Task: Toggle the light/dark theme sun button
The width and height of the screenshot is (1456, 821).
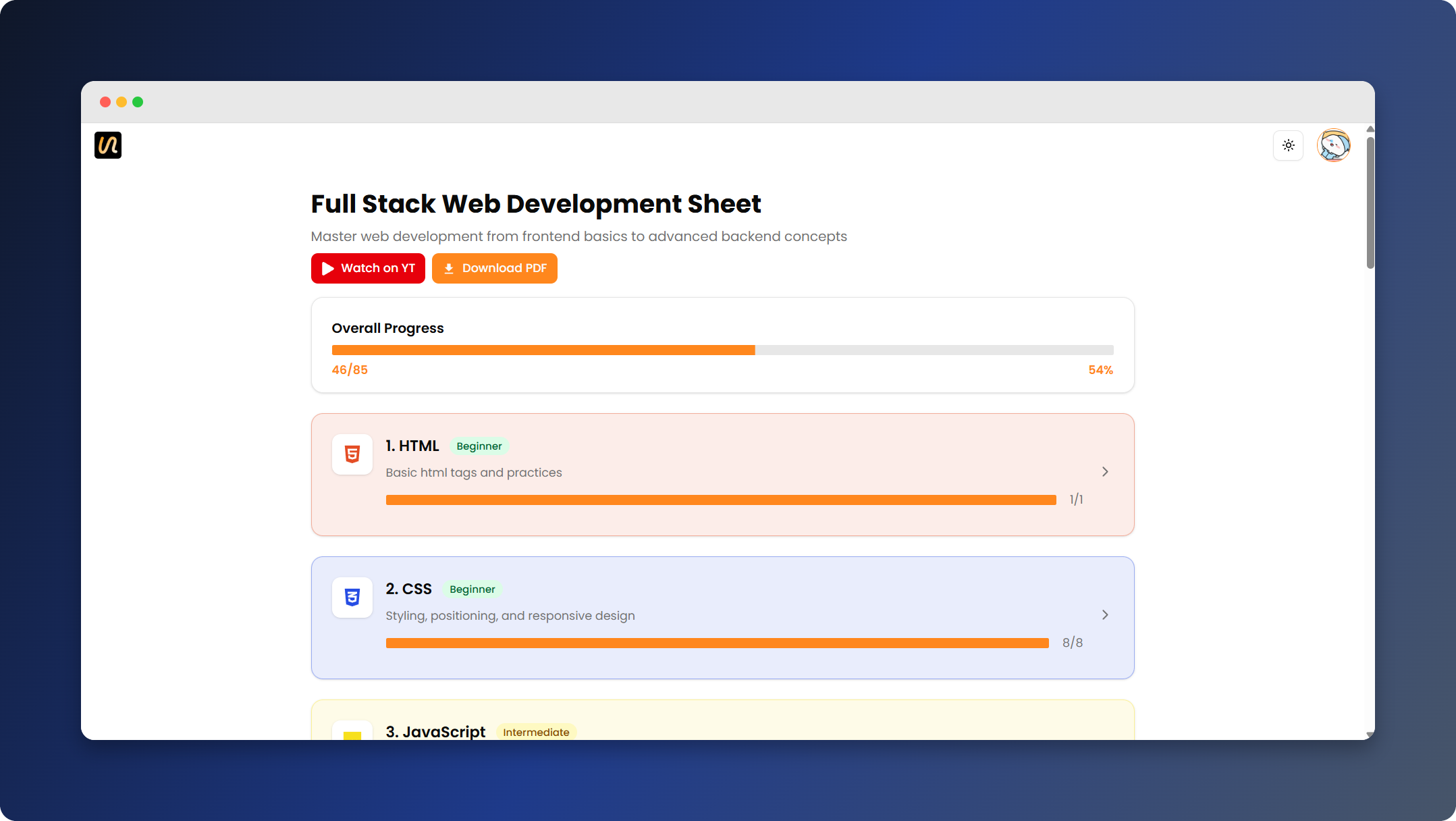Action: coord(1288,145)
